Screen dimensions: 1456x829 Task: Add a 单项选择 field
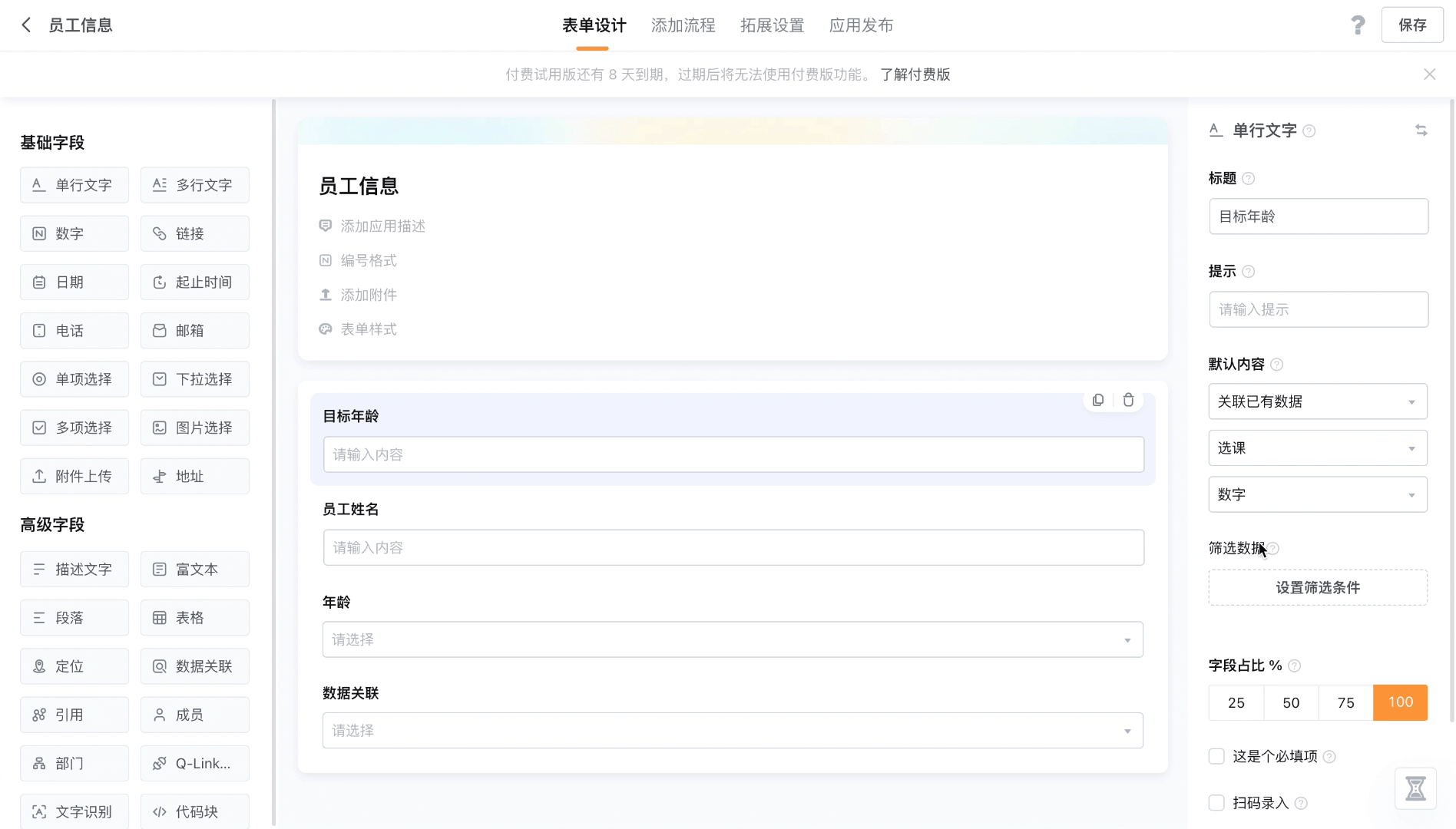point(74,379)
